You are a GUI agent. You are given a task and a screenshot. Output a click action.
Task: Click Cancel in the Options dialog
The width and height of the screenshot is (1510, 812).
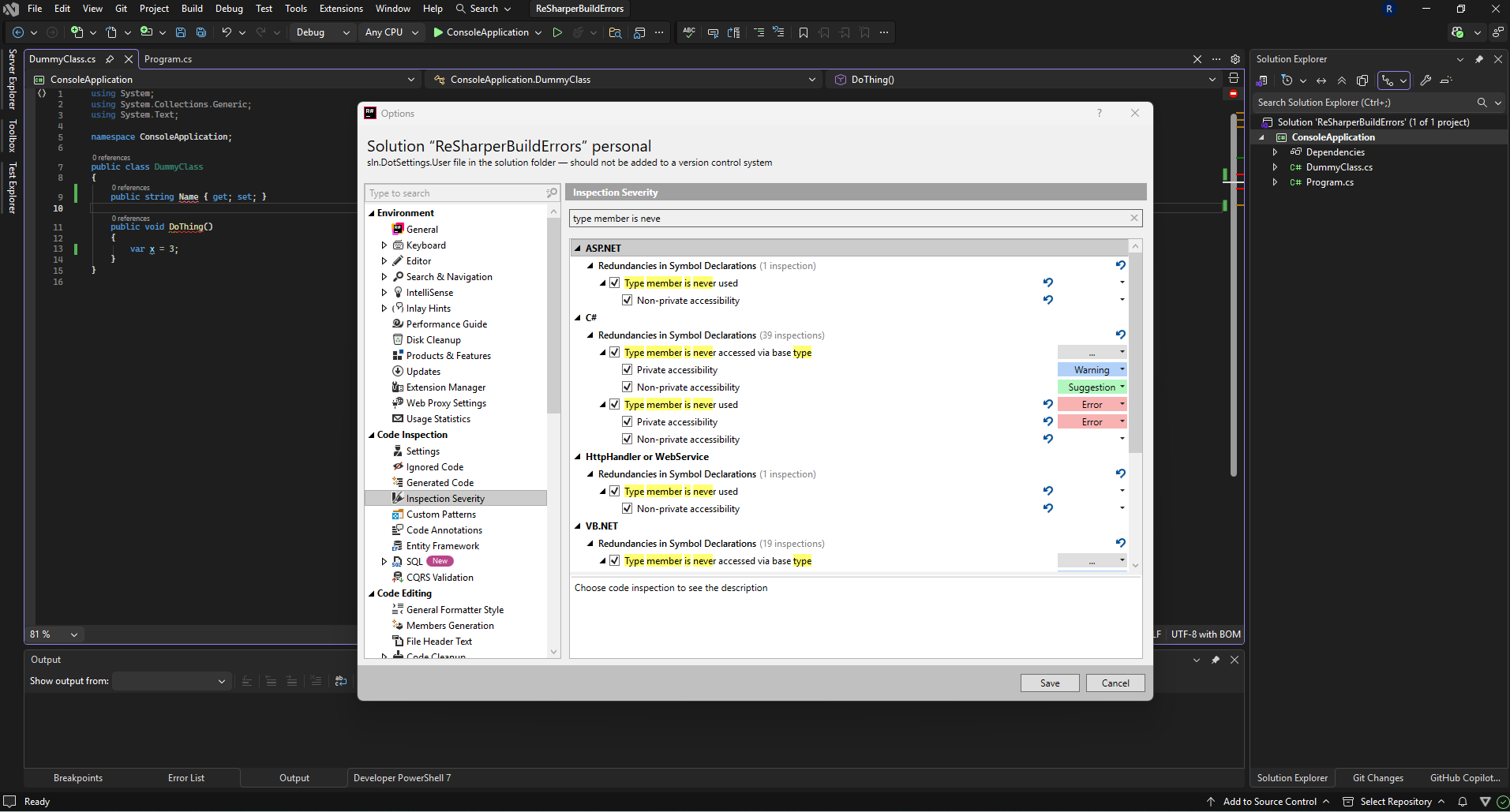click(x=1115, y=683)
